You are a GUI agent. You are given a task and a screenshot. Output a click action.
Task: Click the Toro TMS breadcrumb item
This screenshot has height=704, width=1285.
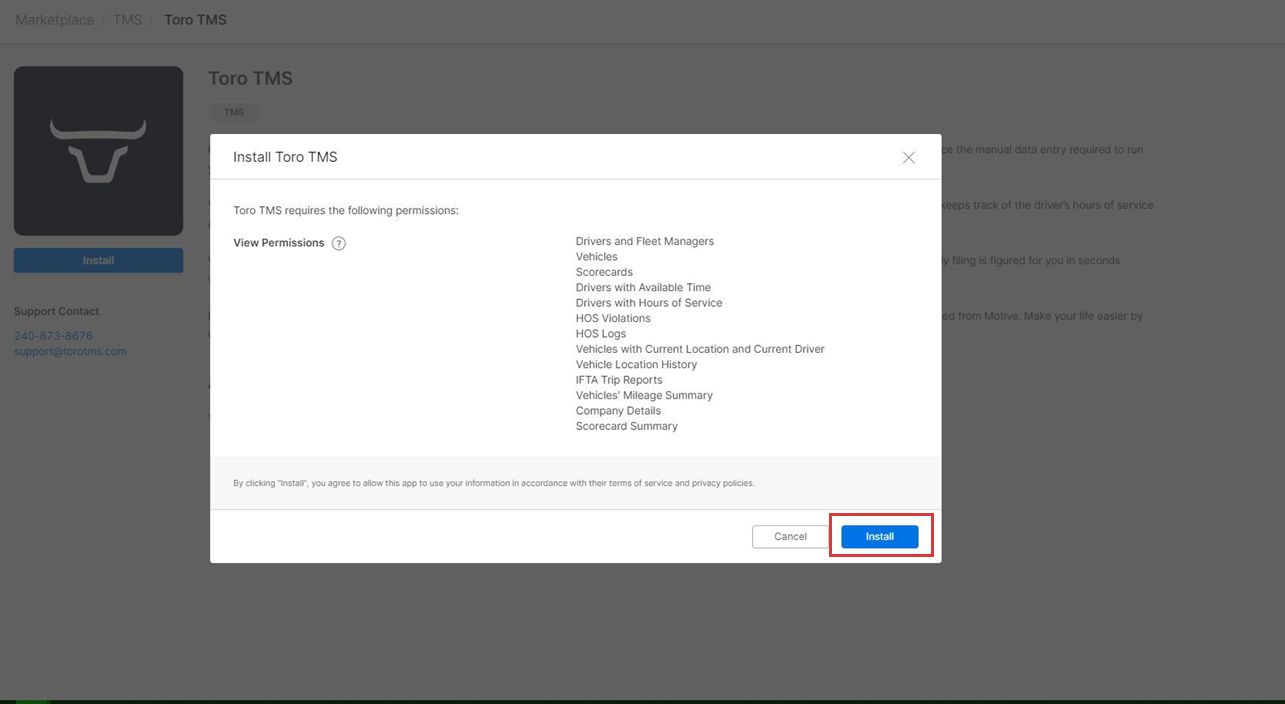coord(195,20)
